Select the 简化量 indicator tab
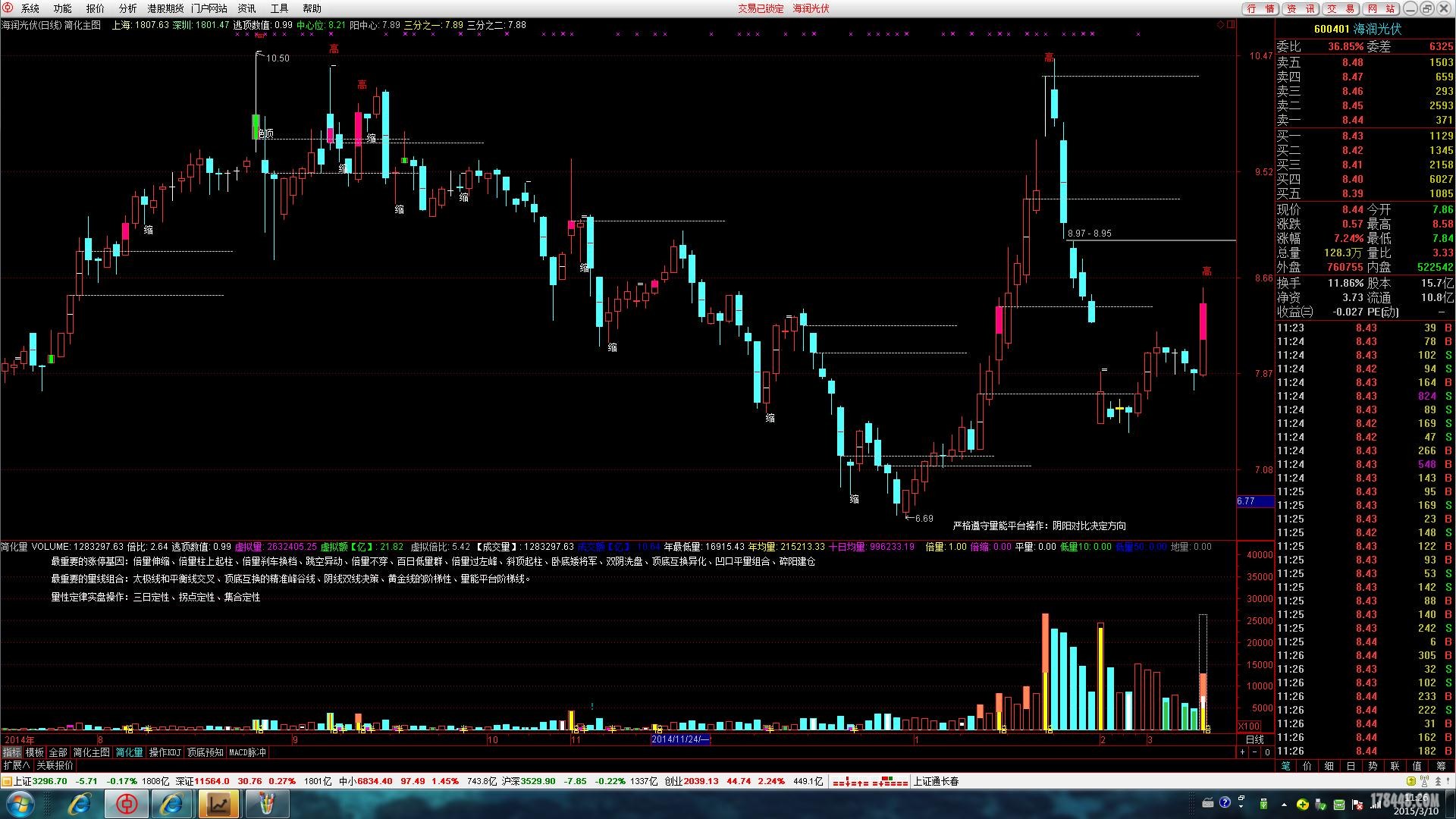1456x819 pixels. coord(129,752)
